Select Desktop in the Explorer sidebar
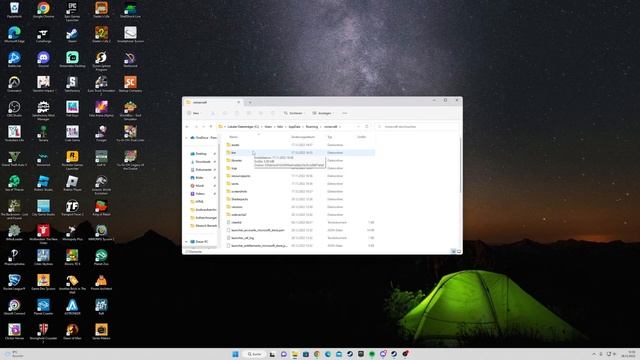Image resolution: width=640 pixels, height=360 pixels. click(x=201, y=154)
